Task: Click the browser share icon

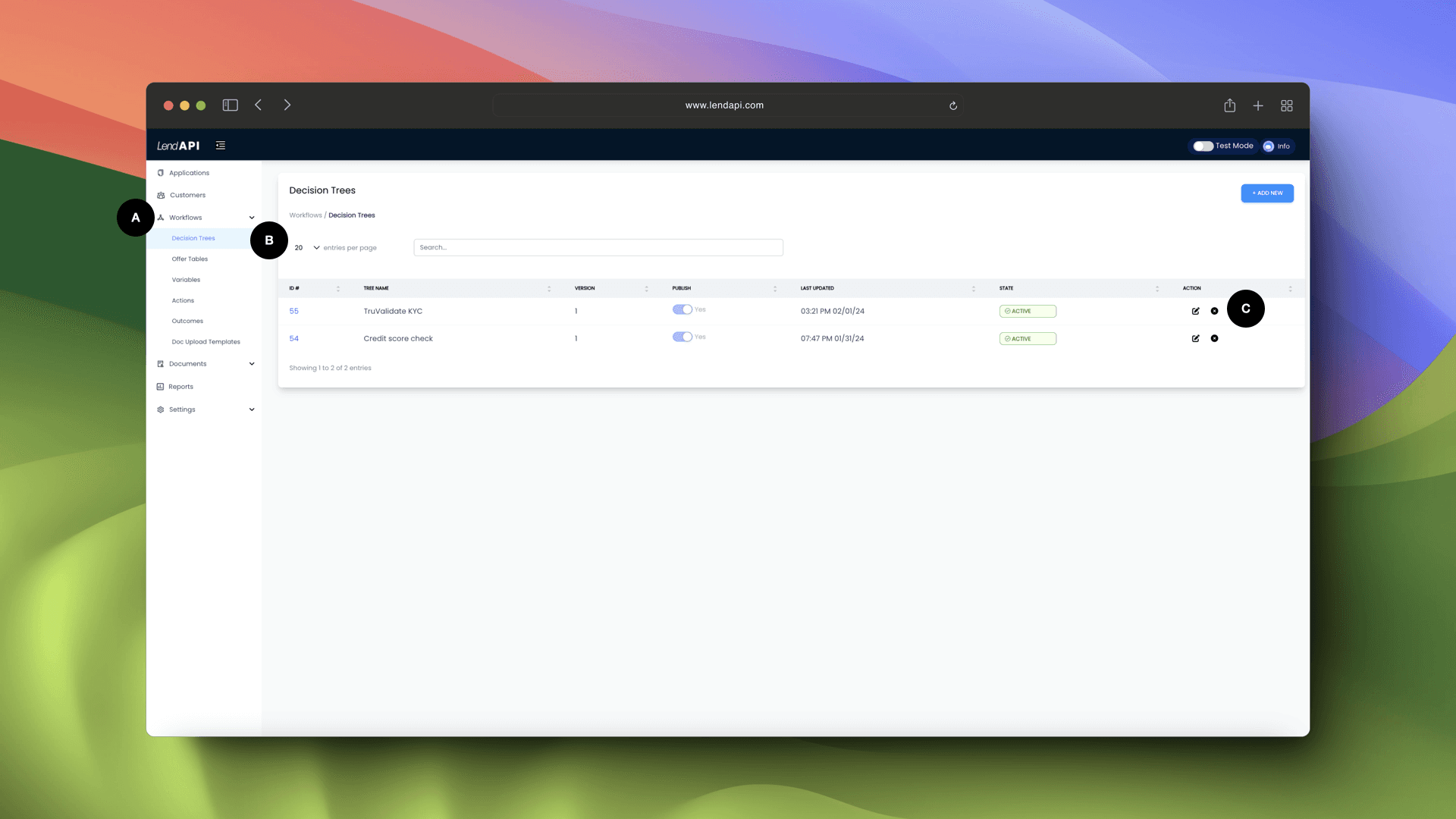Action: point(1229,105)
